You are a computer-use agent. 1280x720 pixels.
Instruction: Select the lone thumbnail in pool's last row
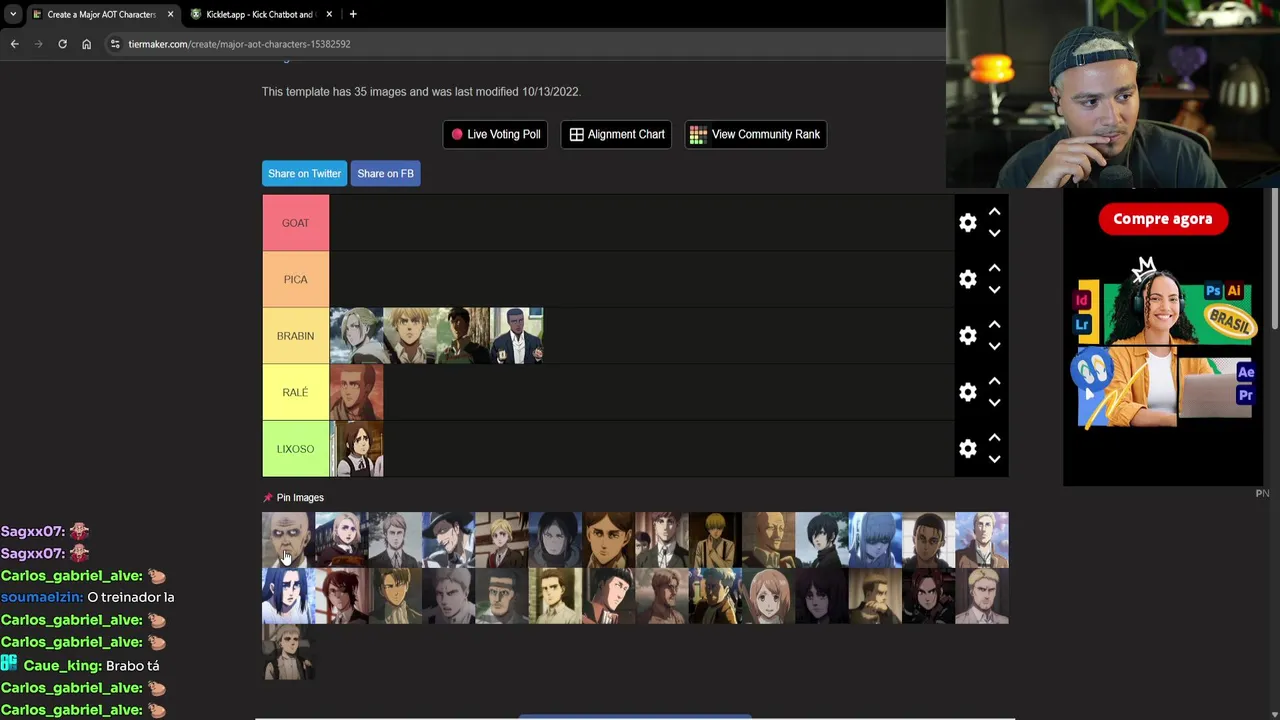(x=288, y=652)
